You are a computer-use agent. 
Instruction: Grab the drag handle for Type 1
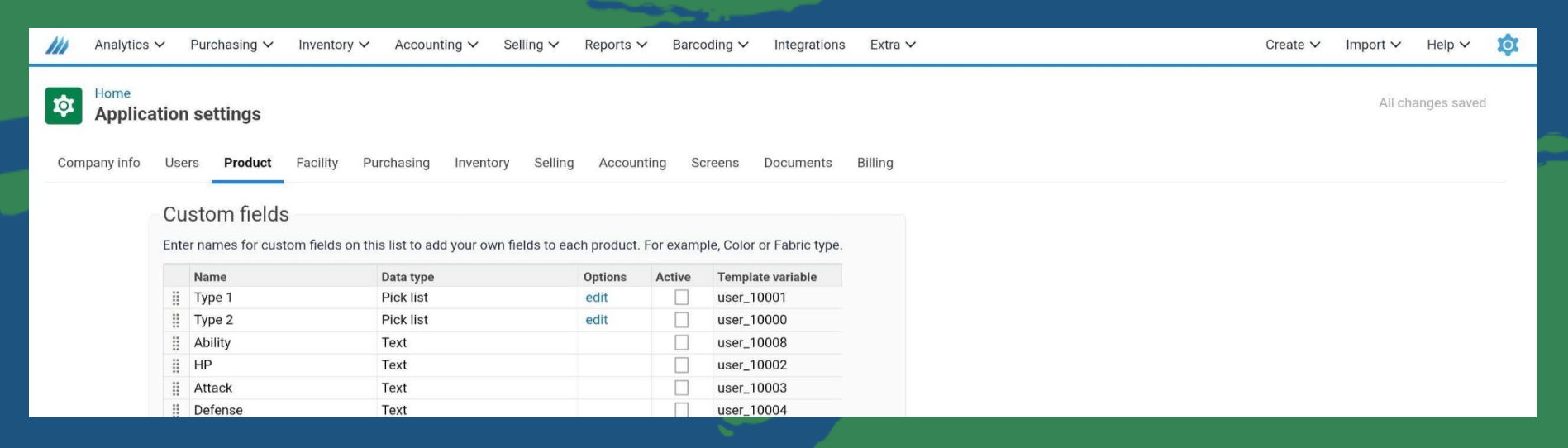[x=176, y=298]
